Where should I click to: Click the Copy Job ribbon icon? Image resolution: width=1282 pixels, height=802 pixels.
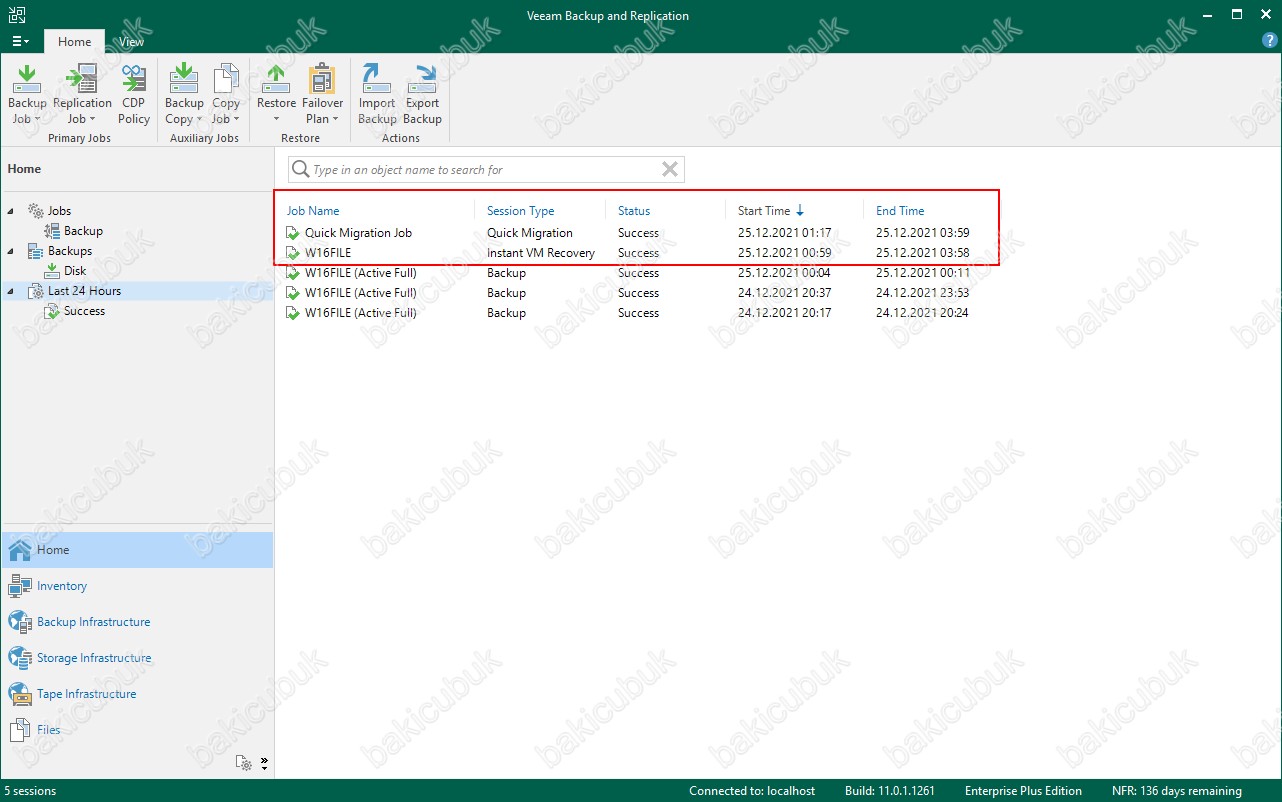pyautogui.click(x=227, y=78)
